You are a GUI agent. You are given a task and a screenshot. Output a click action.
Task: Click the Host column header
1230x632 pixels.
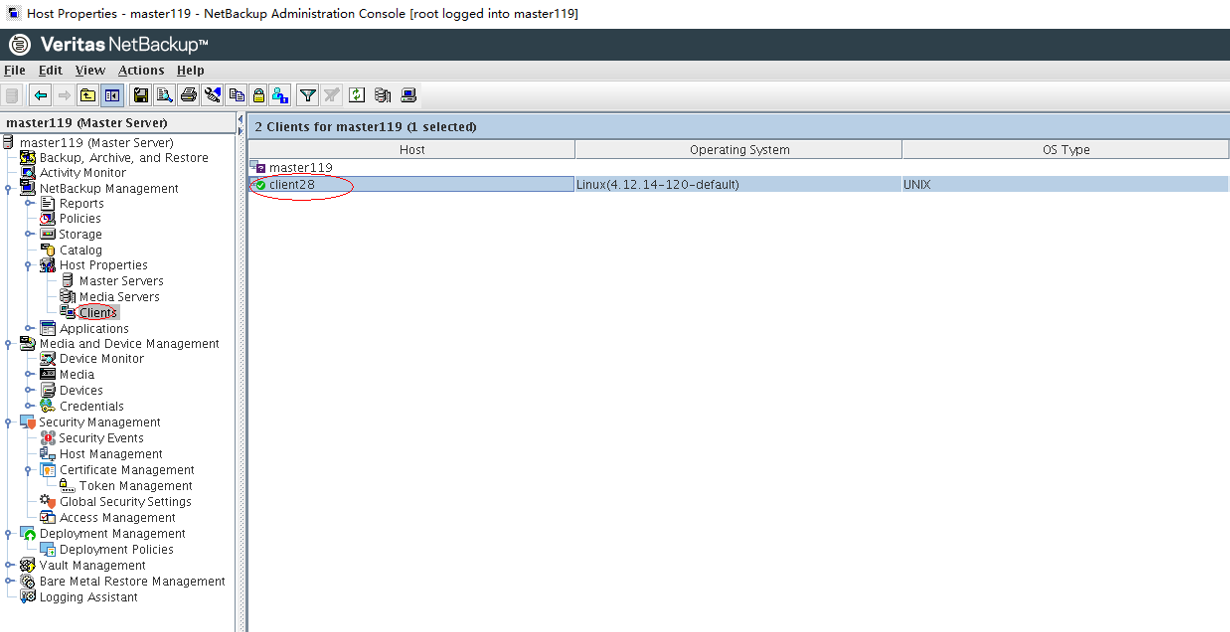[411, 150]
